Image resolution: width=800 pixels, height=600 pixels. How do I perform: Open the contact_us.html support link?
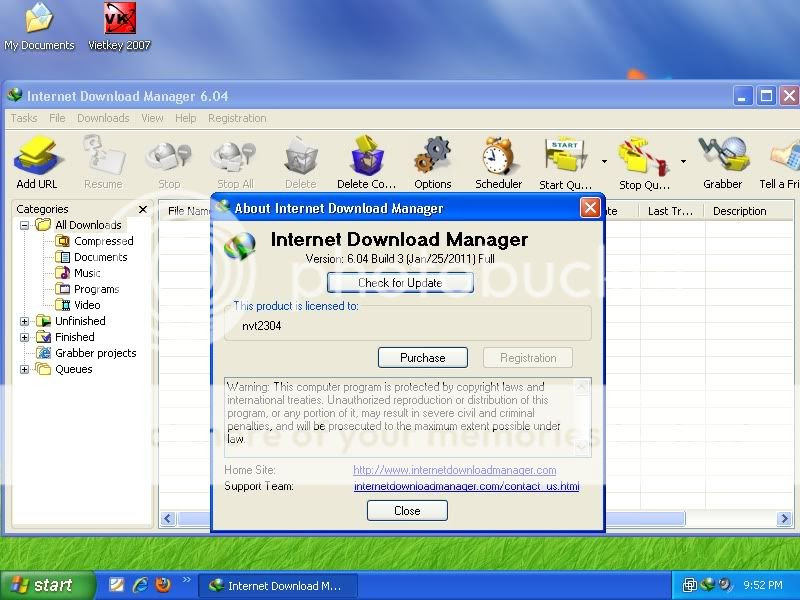tap(466, 486)
